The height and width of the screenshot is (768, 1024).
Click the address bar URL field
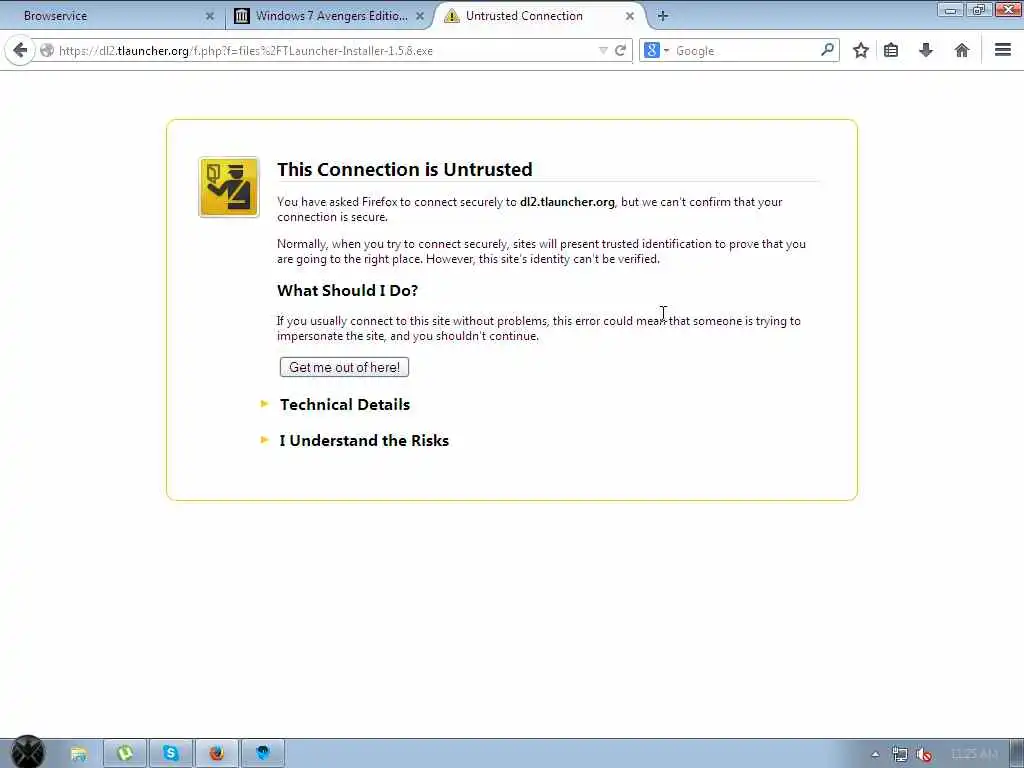pyautogui.click(x=325, y=50)
